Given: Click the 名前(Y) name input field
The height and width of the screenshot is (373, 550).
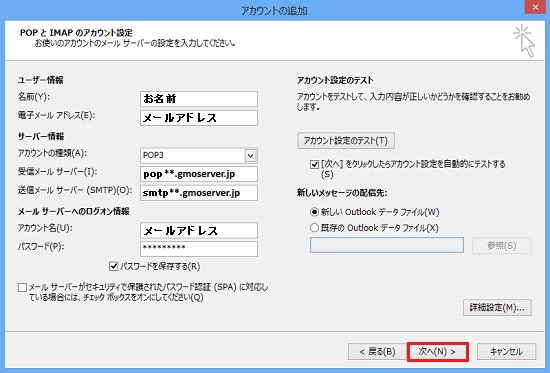Looking at the screenshot, I should coord(199,99).
